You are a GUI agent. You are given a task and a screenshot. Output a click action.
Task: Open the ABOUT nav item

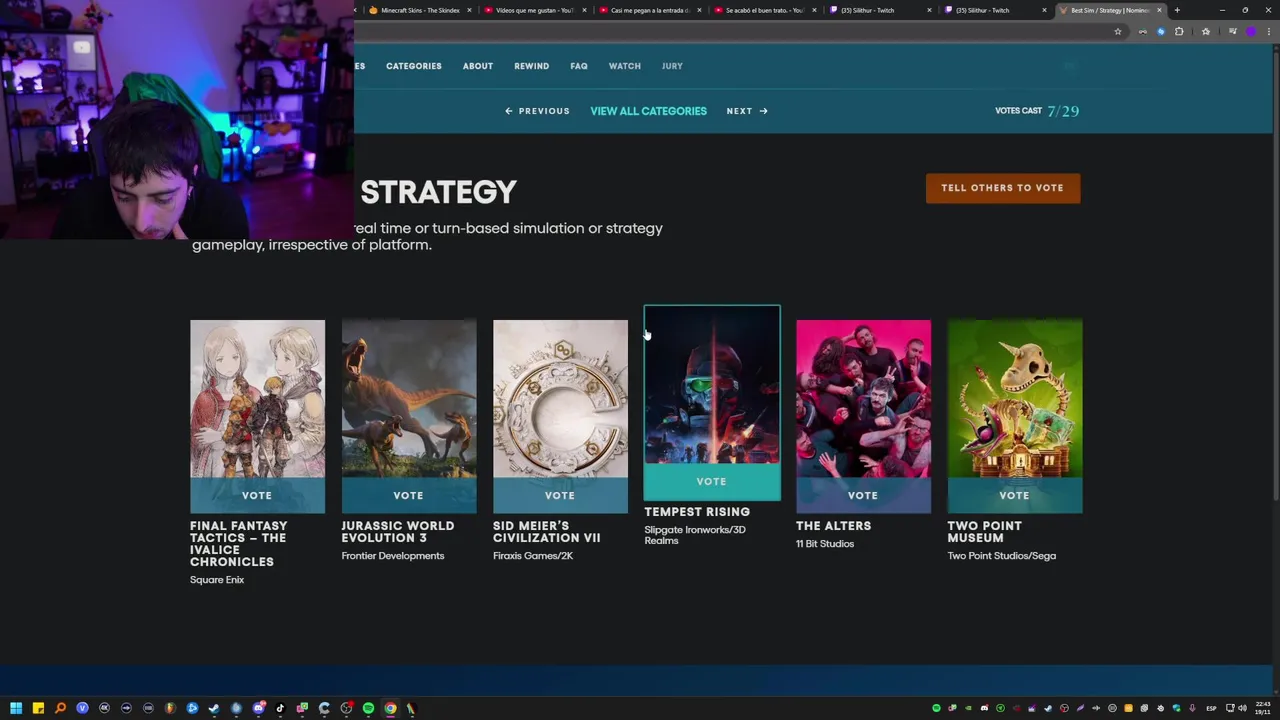coord(477,66)
